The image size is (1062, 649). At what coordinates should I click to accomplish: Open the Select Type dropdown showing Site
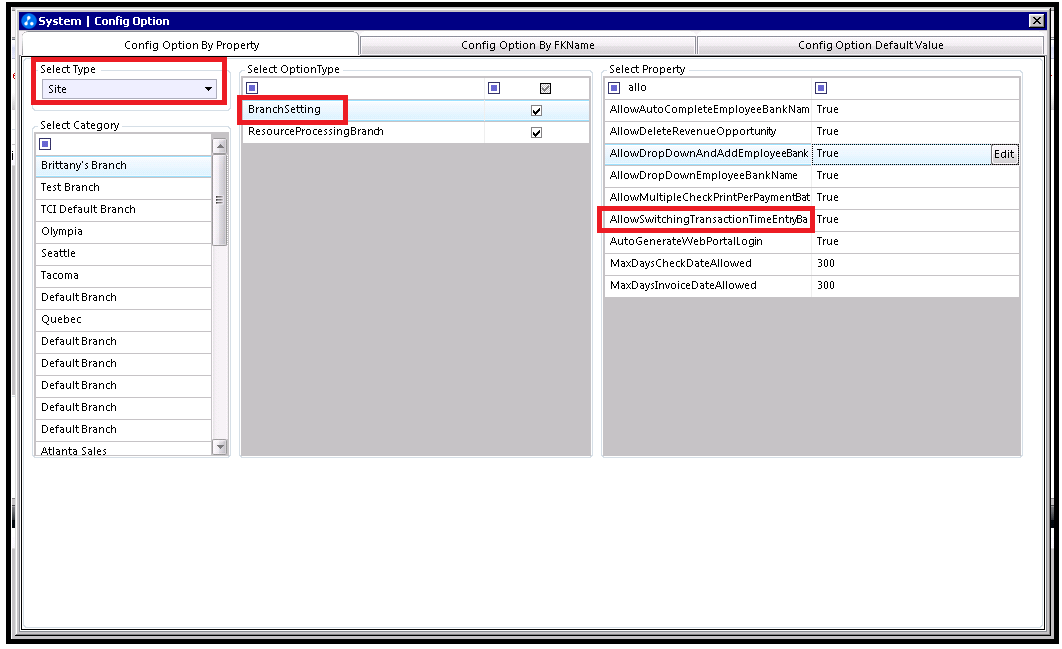pos(129,89)
